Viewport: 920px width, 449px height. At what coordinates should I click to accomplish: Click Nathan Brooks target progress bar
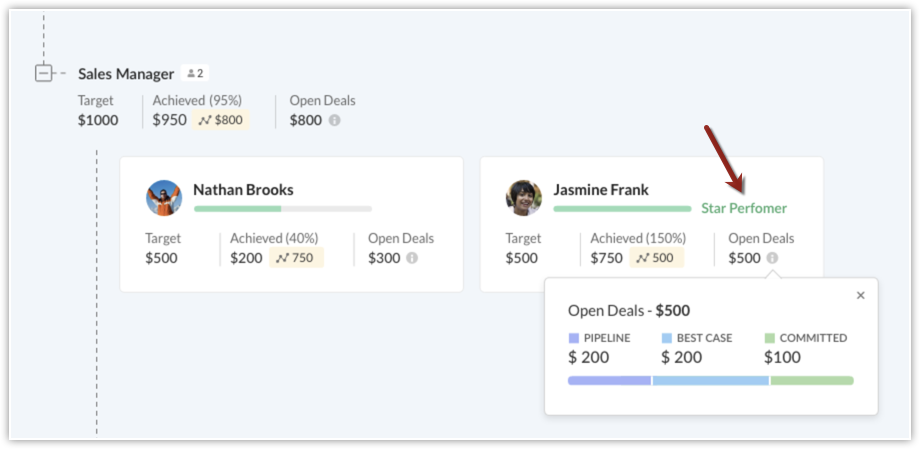tap(283, 209)
